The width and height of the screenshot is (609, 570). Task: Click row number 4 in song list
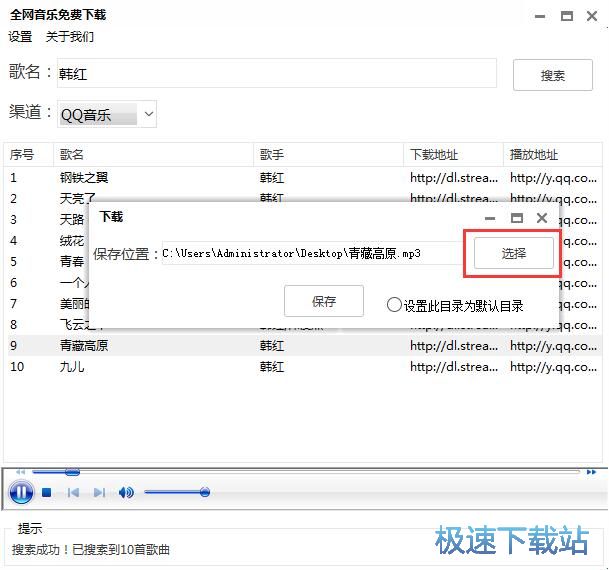click(14, 241)
